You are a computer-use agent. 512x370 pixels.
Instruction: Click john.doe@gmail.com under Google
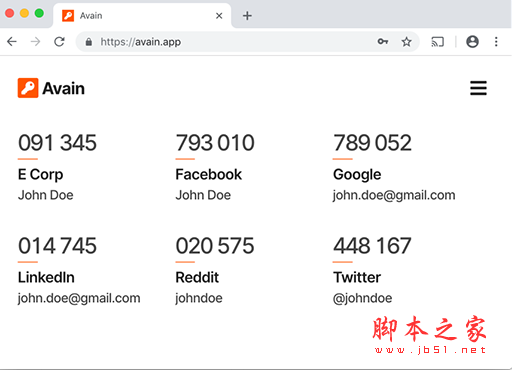coord(394,195)
